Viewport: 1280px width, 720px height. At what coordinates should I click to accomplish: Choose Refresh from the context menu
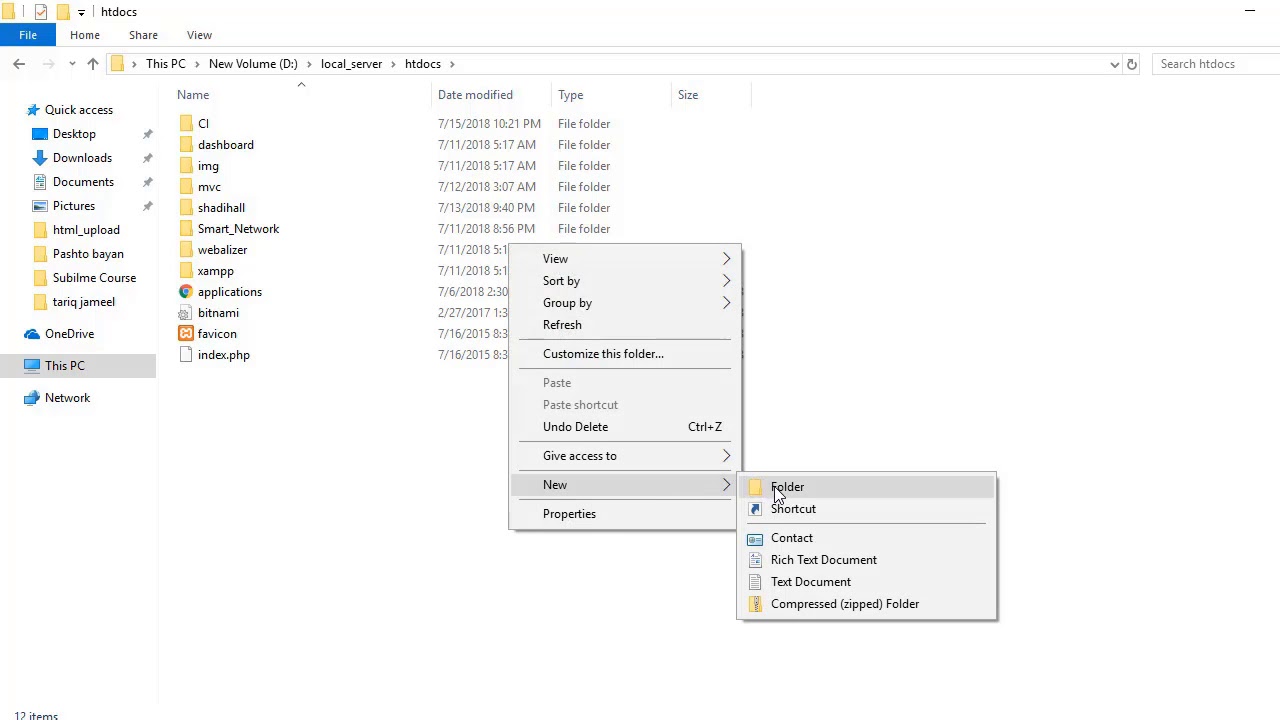[562, 325]
